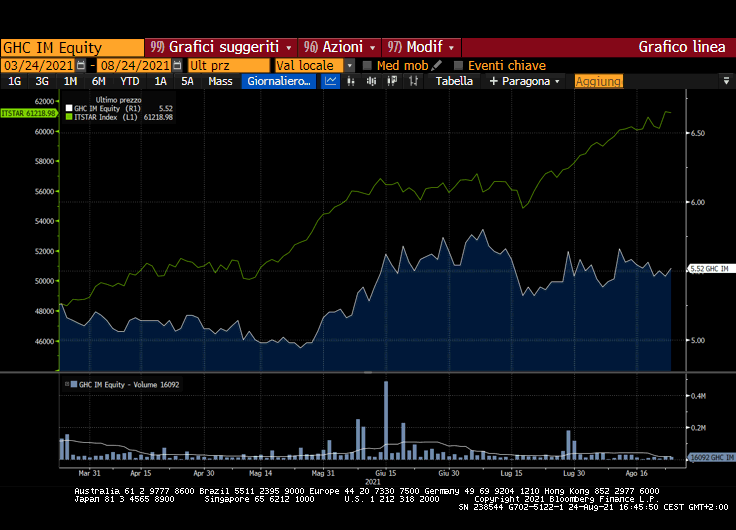736x530 pixels.
Task: Open the start date calendar picker
Action: pyautogui.click(x=81, y=65)
